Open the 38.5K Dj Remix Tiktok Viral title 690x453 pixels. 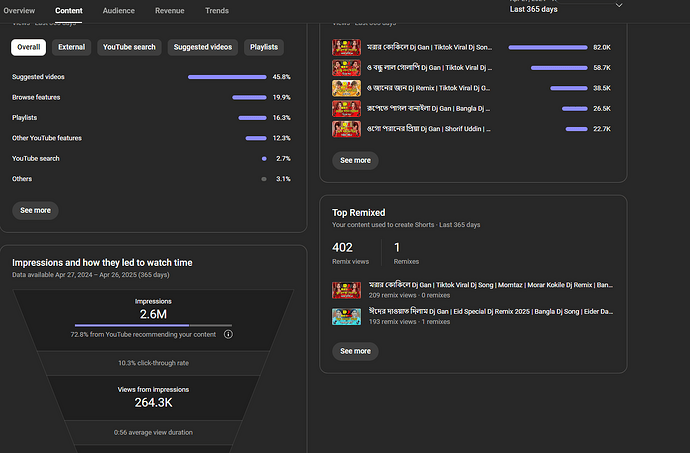[x=428, y=88]
